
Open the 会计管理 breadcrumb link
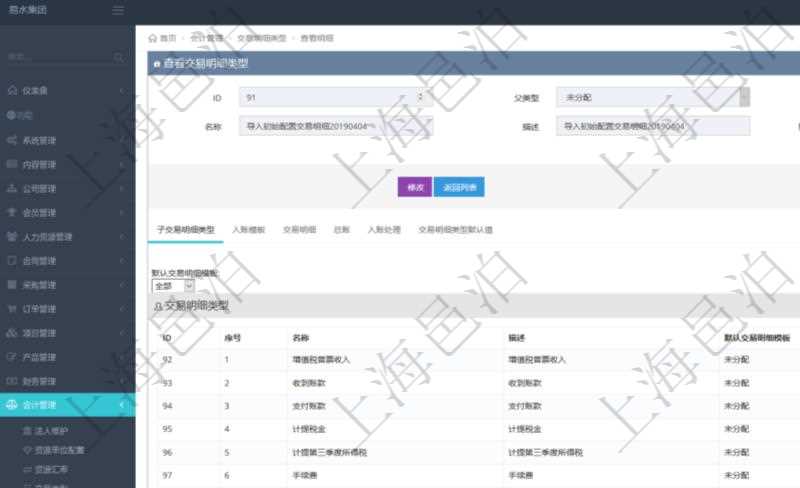coord(207,38)
